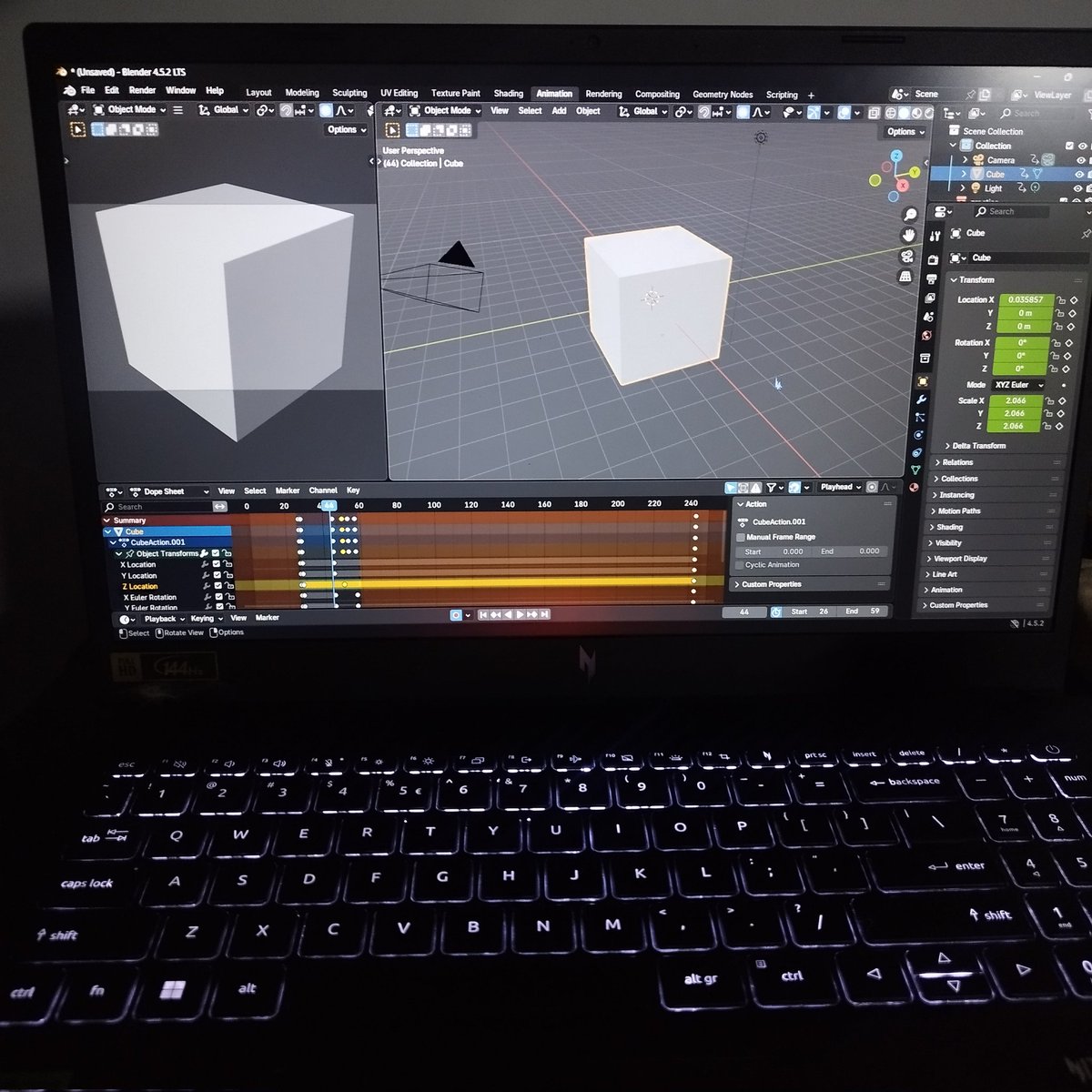Screen dimensions: 1092x1092
Task: Open the Tool properties tab icon
Action: pos(935,236)
